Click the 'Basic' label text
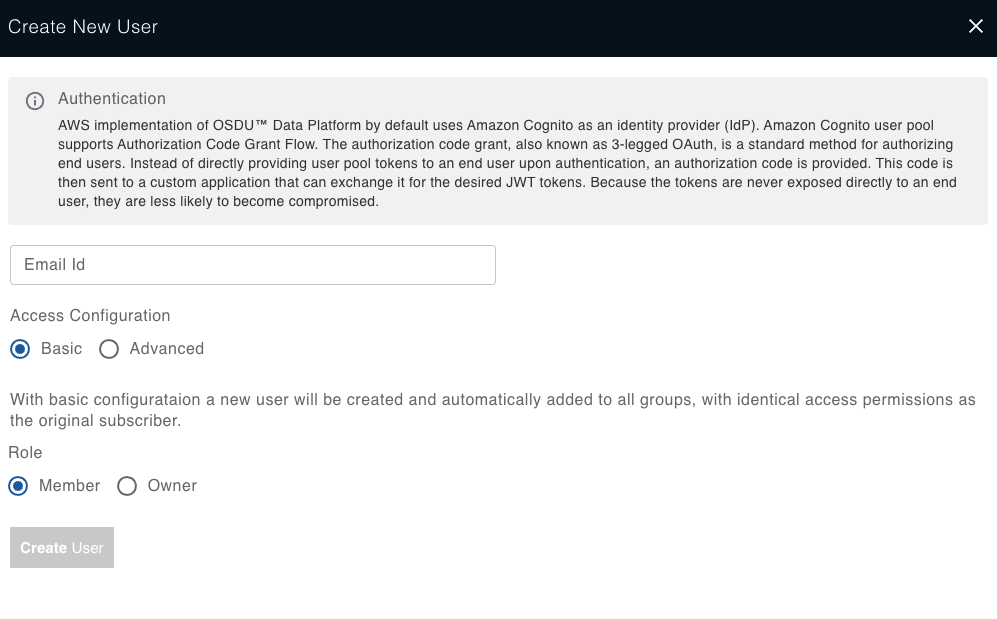Image resolution: width=997 pixels, height=619 pixels. (x=61, y=348)
